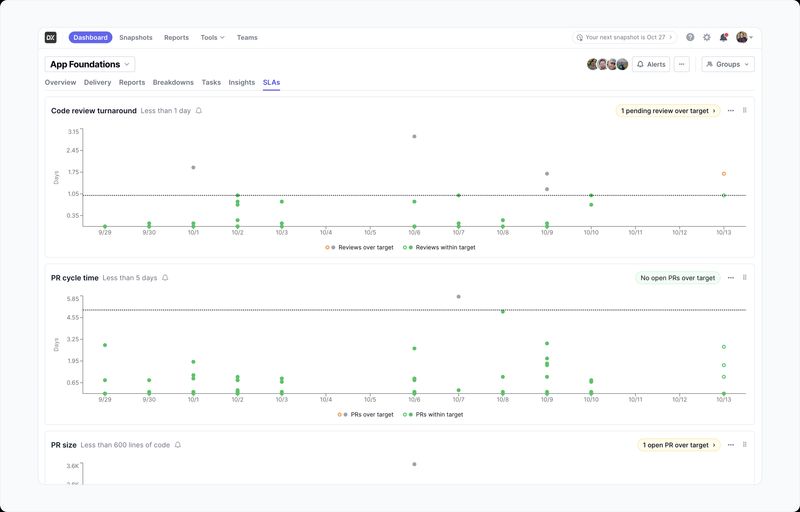Switch to the Breakdowns tab
Image resolution: width=800 pixels, height=512 pixels.
173,82
